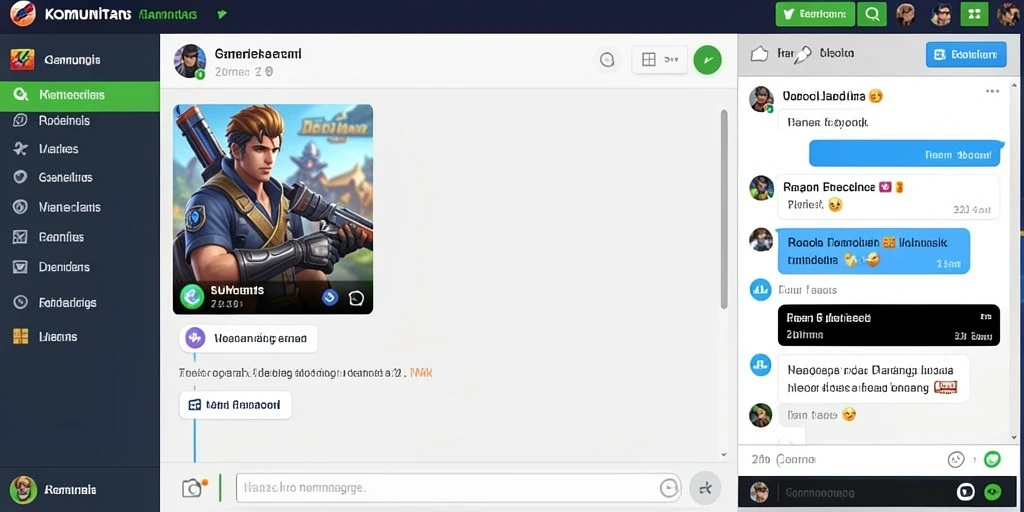Click the blue round icon on the image caption

pyautogui.click(x=330, y=298)
